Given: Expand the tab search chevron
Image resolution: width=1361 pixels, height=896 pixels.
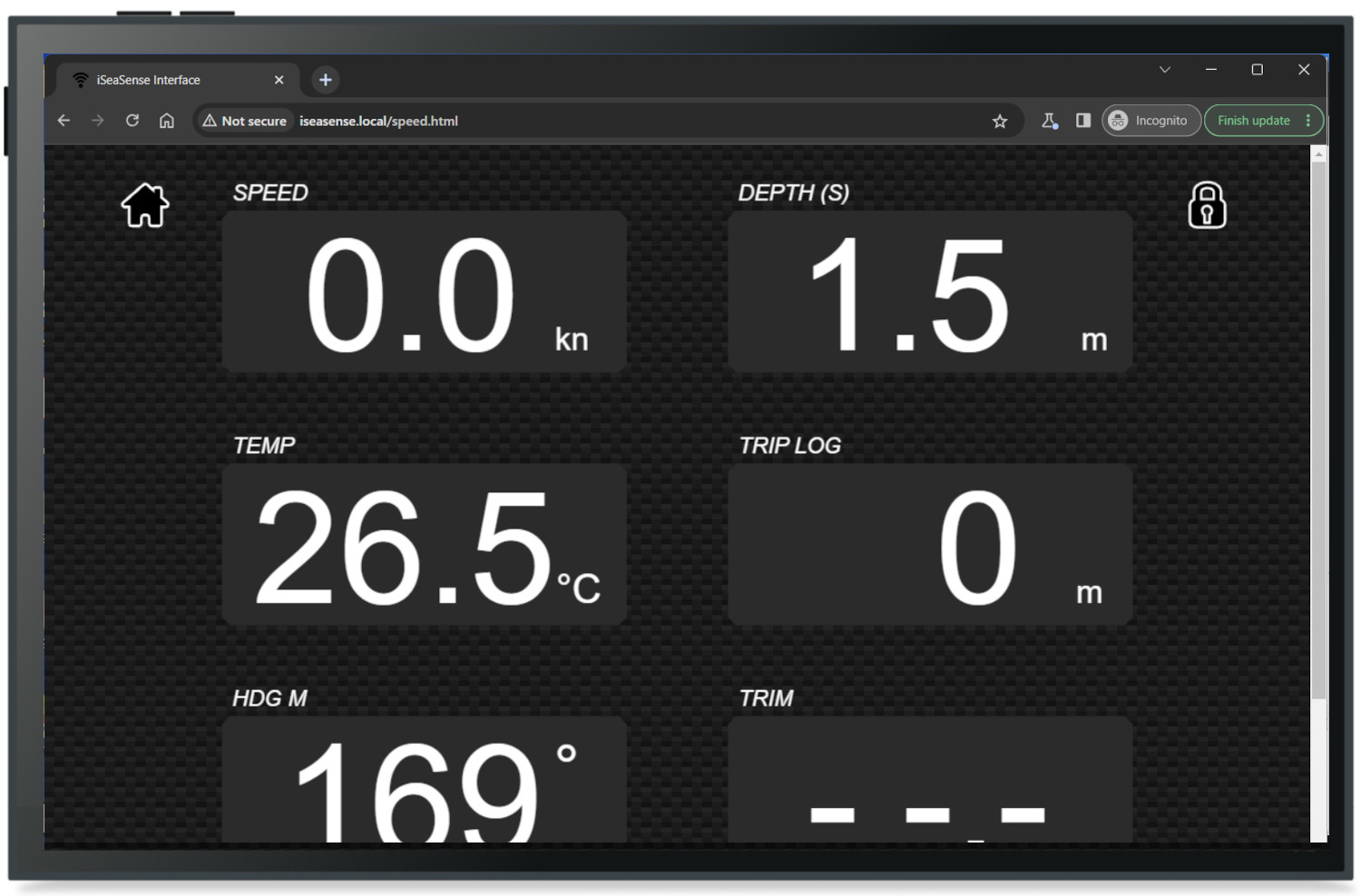Looking at the screenshot, I should point(1165,70).
